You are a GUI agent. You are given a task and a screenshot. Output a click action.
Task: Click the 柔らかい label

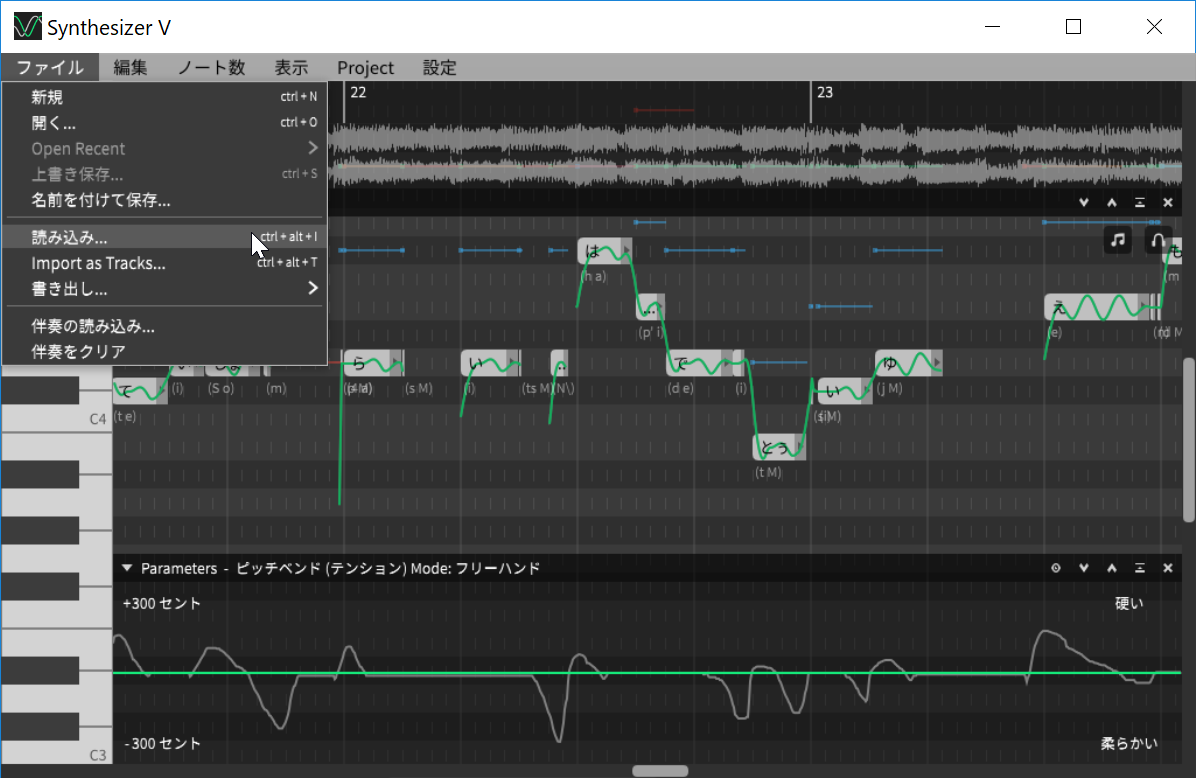pos(1129,744)
